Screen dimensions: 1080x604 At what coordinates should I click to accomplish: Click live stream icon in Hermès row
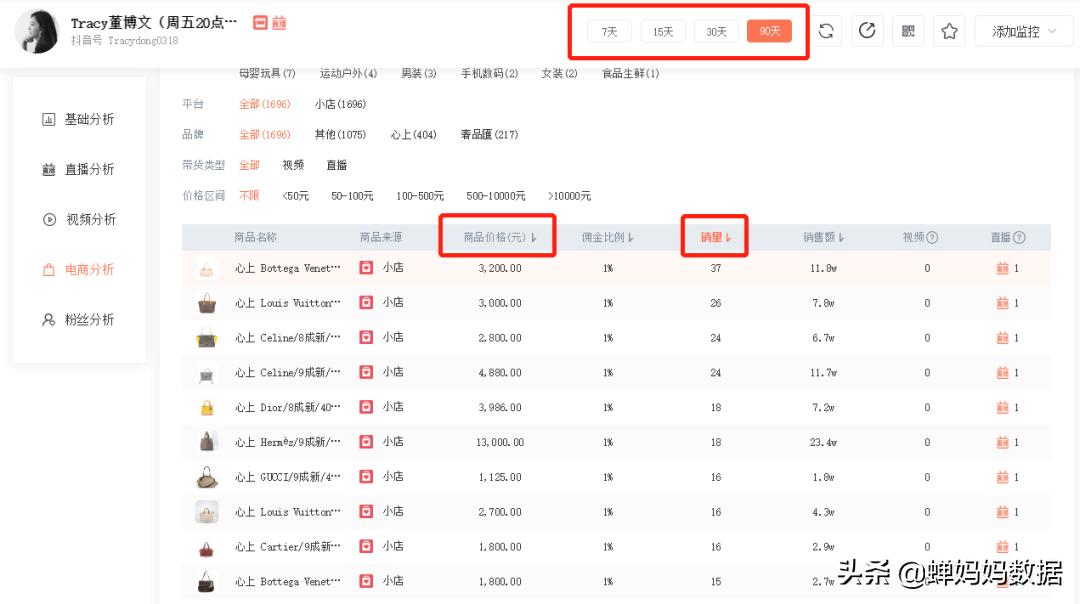coord(1002,442)
